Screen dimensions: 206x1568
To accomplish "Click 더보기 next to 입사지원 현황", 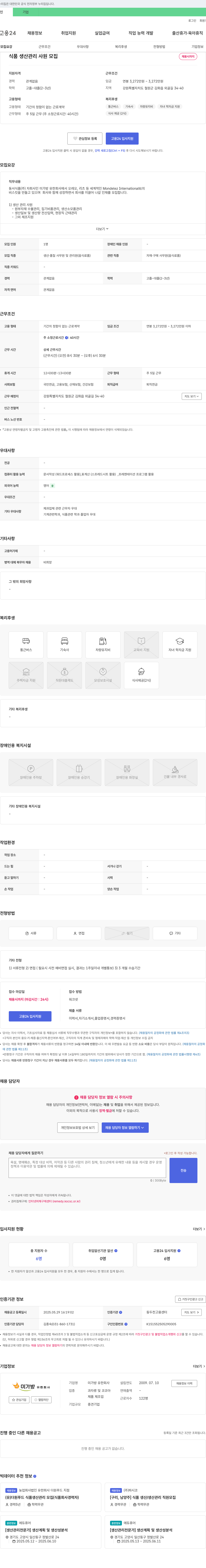I will pos(199,1229).
